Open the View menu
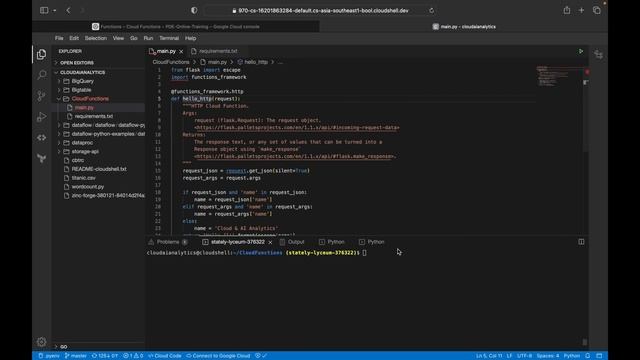 [x=118, y=38]
